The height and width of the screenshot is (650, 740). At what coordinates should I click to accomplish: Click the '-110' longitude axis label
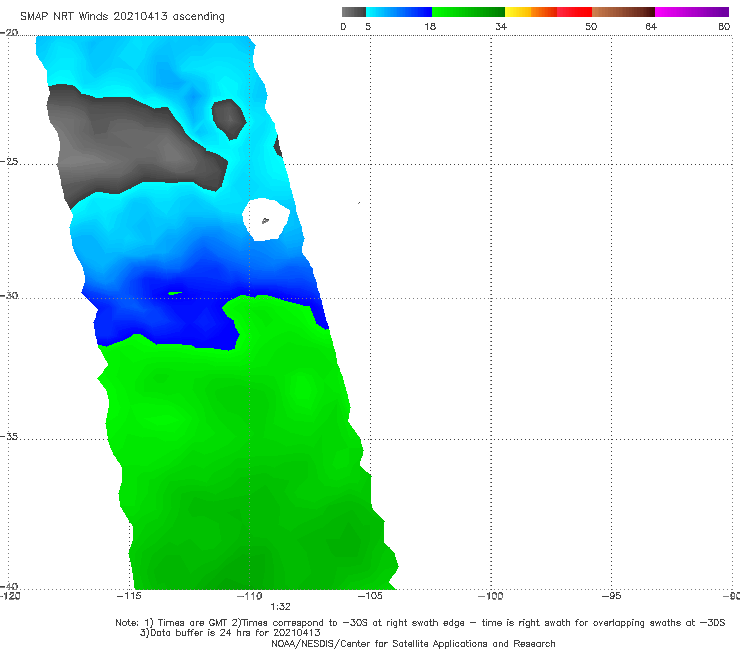point(250,596)
